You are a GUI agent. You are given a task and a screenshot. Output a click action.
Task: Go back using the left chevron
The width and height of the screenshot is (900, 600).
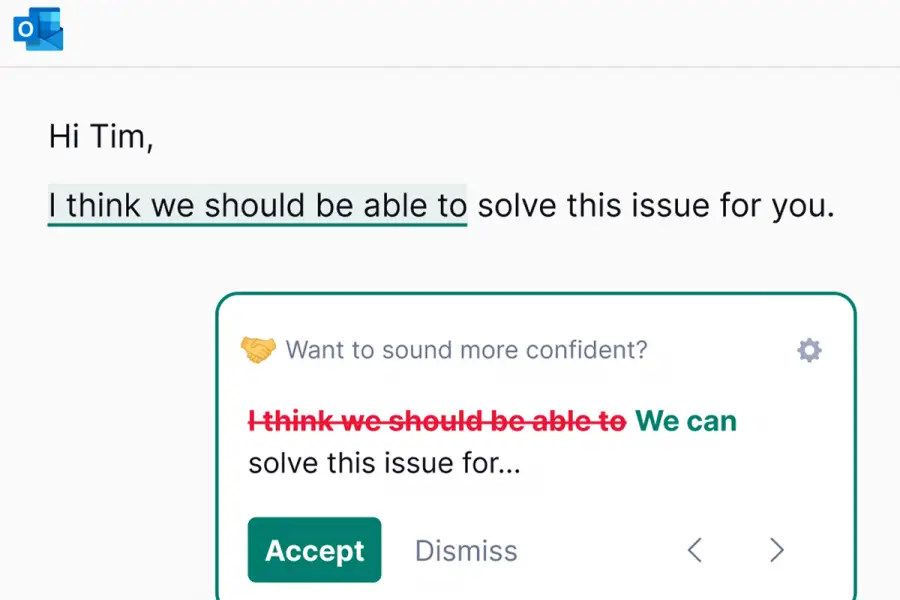695,550
